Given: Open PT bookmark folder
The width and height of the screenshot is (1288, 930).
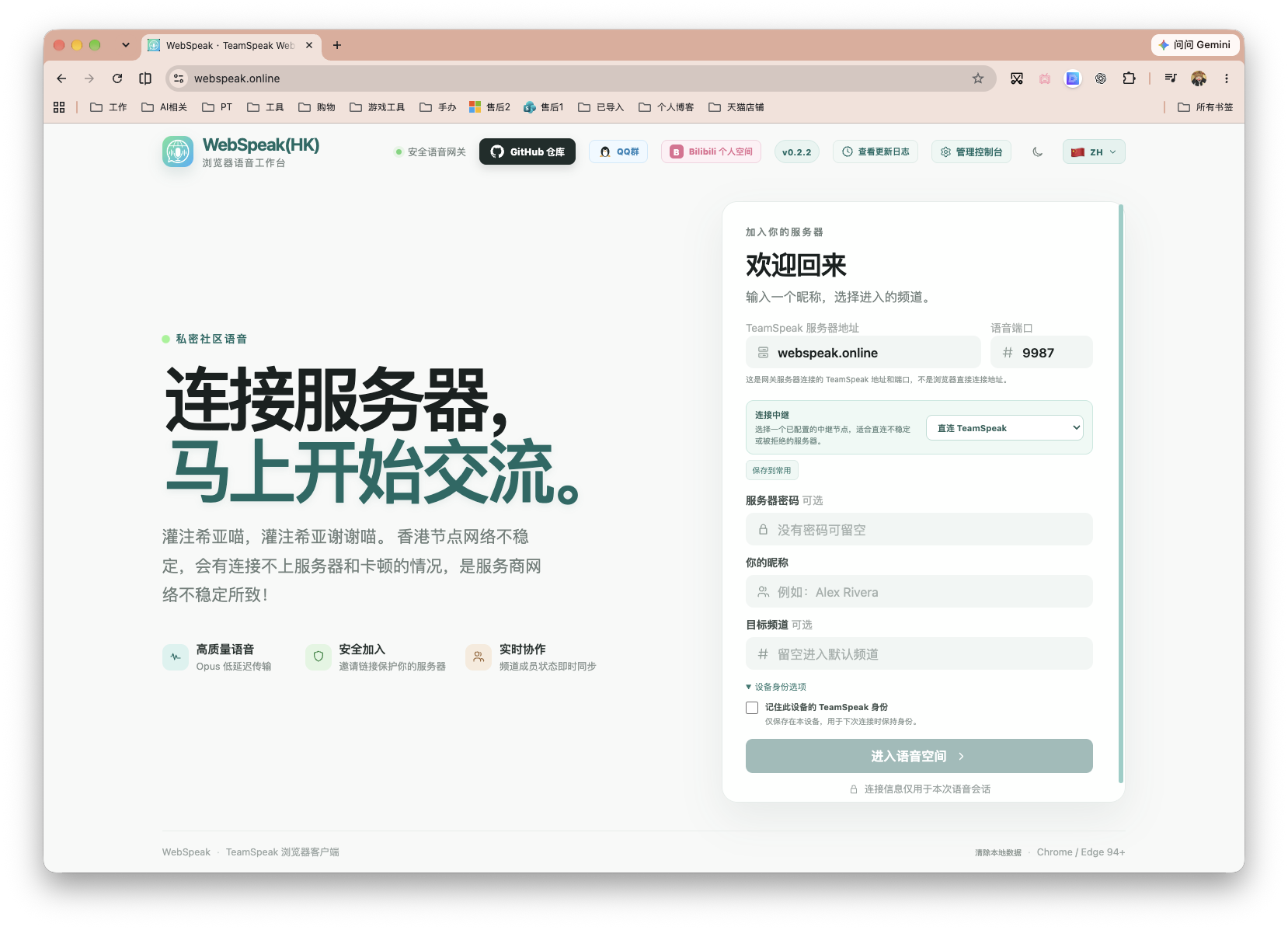Looking at the screenshot, I should click(218, 107).
